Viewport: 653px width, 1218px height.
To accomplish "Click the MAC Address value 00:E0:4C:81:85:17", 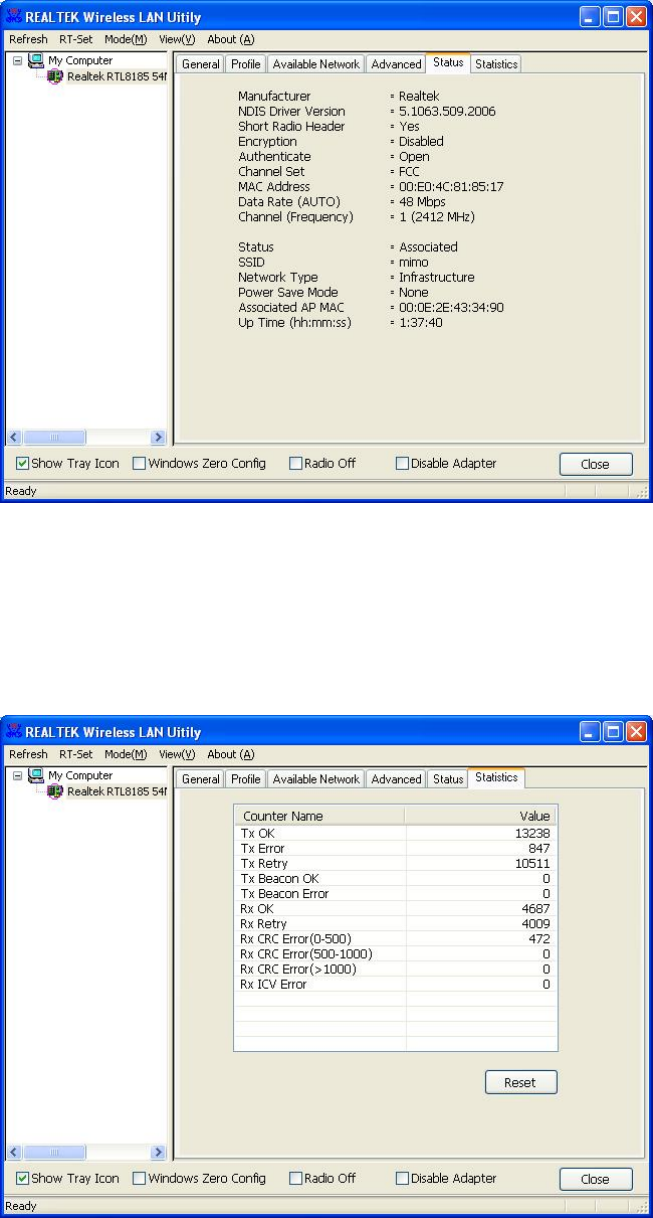I will tap(451, 187).
